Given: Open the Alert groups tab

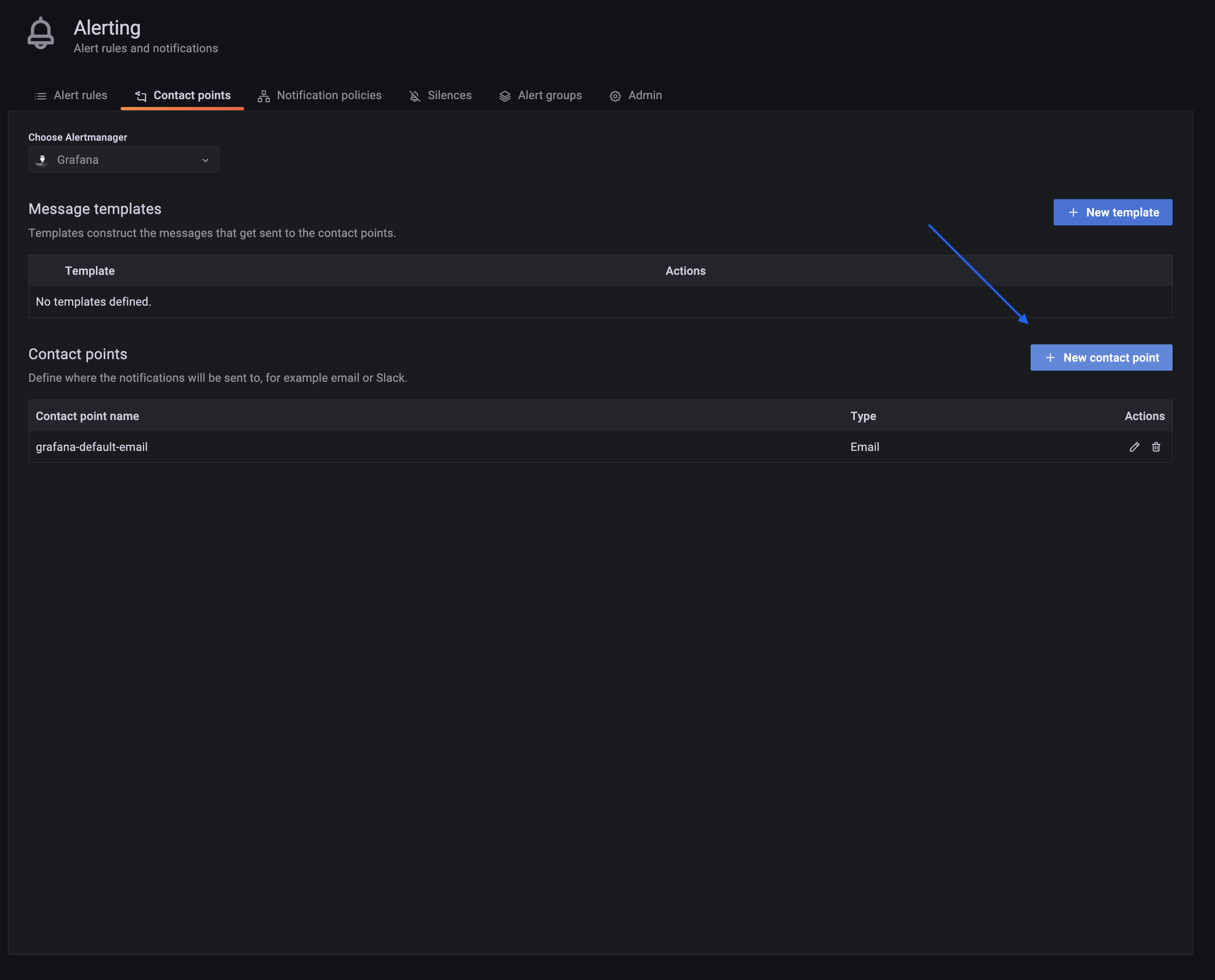Looking at the screenshot, I should (540, 95).
